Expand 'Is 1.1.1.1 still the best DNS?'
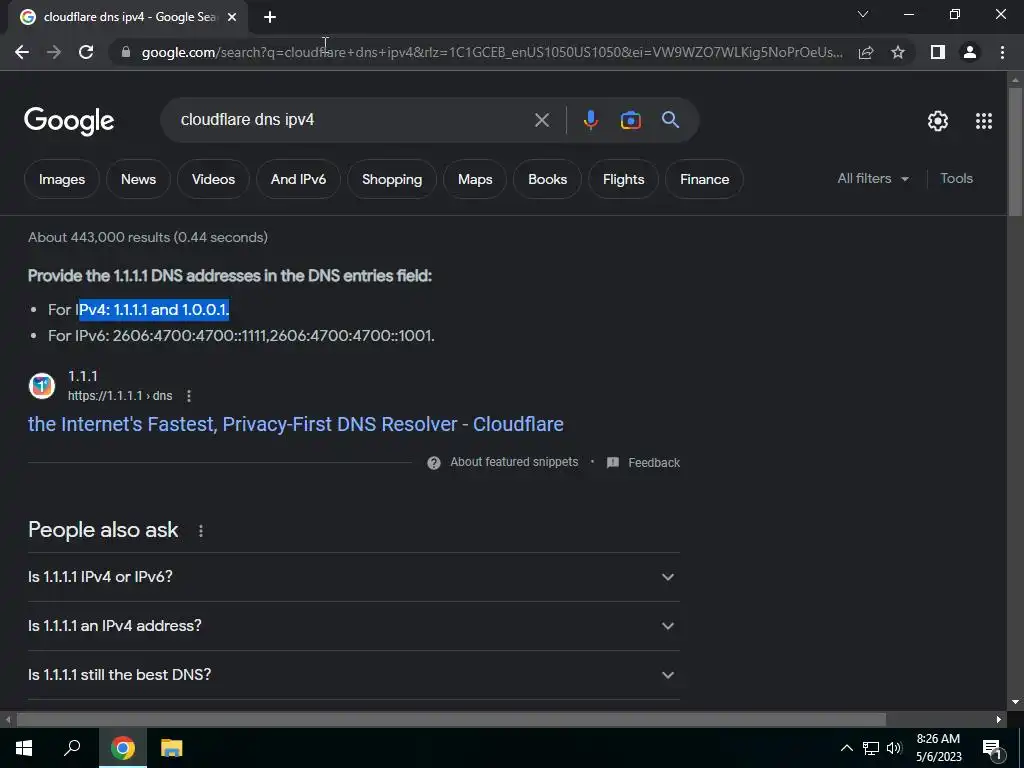The image size is (1024, 768). point(353,675)
